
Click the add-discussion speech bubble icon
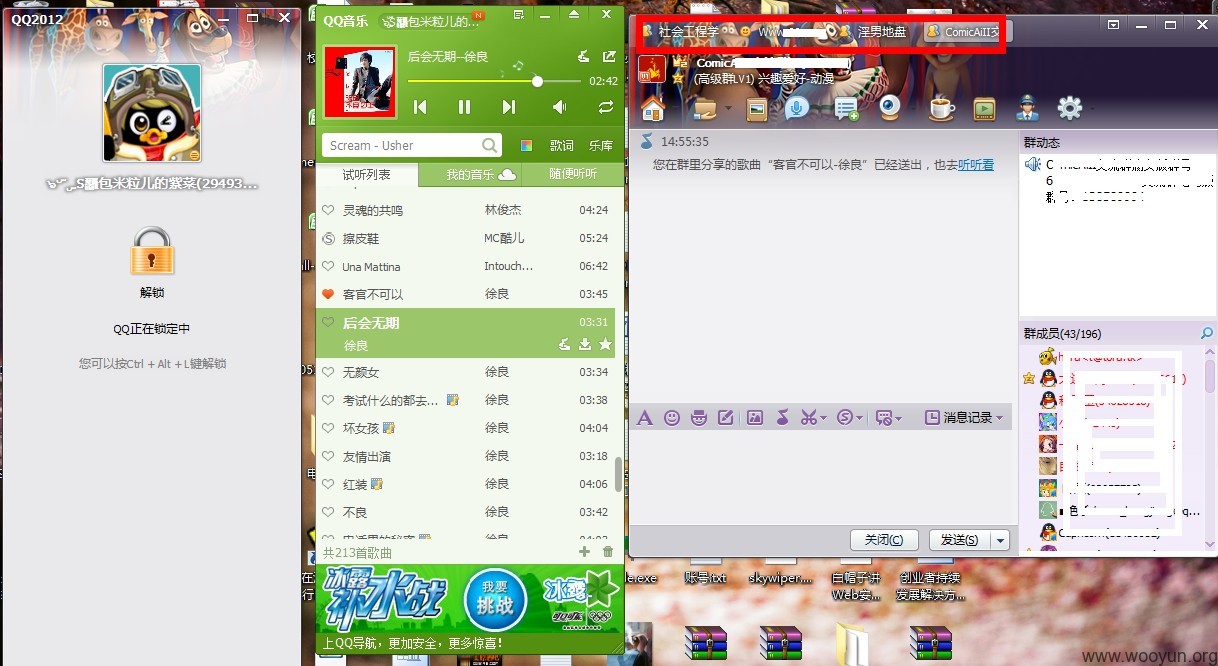[x=847, y=108]
